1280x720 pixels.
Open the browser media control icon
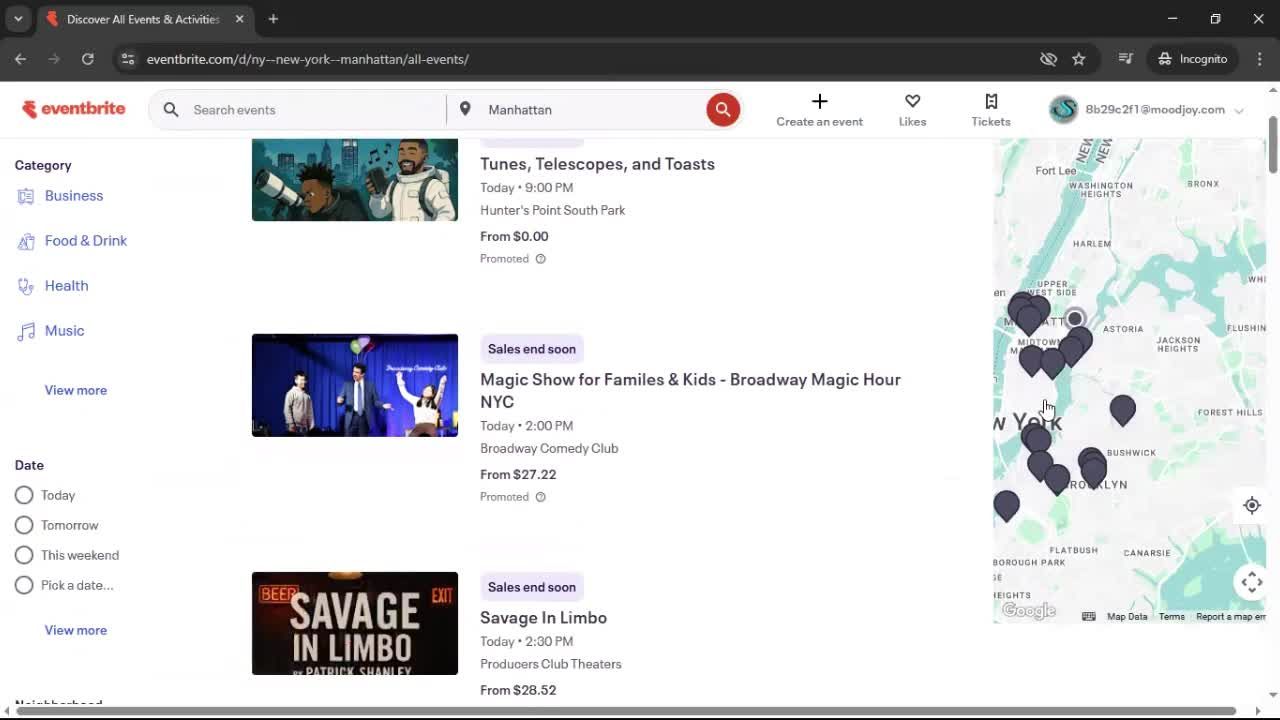(1125, 59)
